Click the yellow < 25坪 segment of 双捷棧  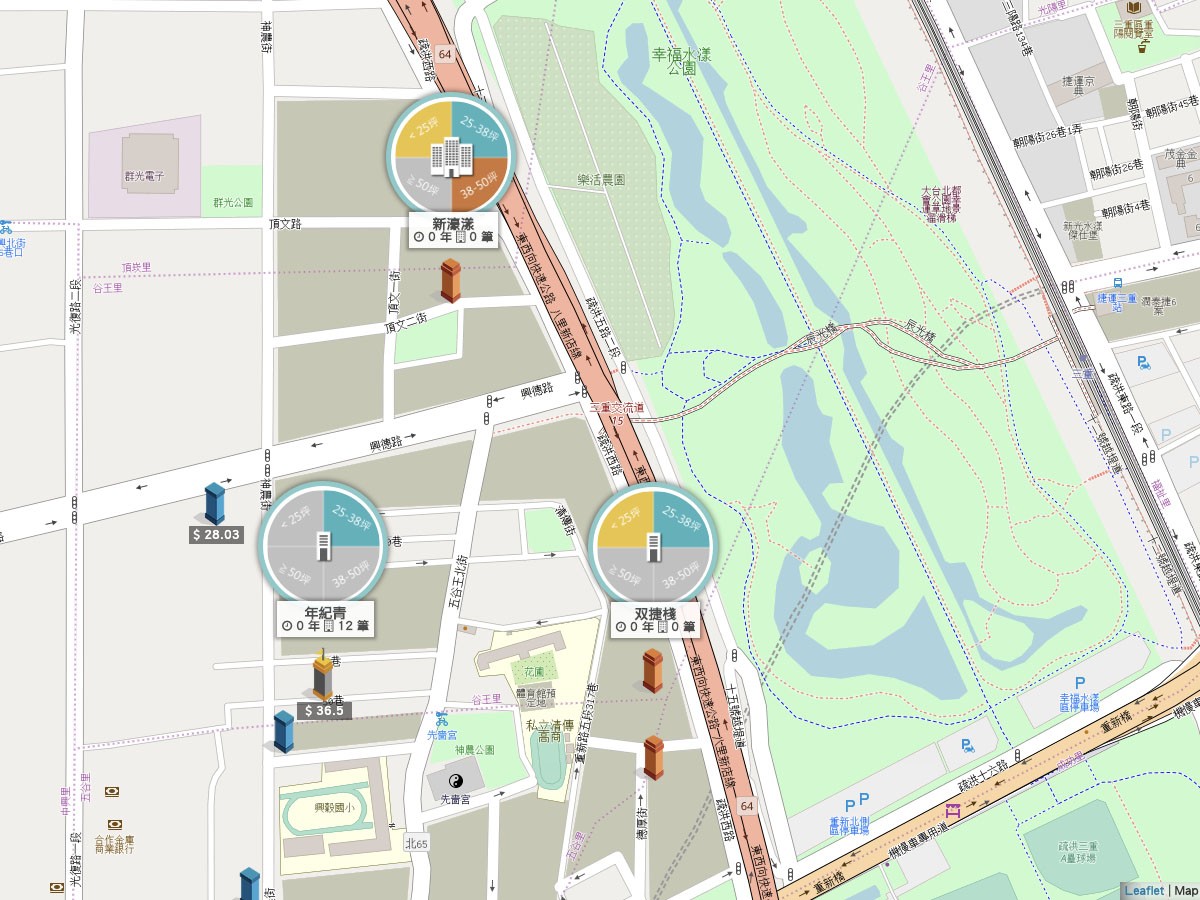[x=626, y=521]
